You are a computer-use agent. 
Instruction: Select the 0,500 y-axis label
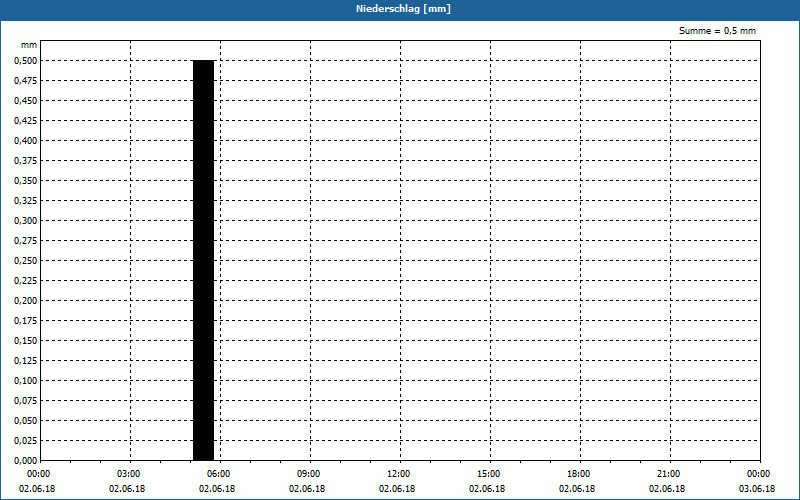26,61
